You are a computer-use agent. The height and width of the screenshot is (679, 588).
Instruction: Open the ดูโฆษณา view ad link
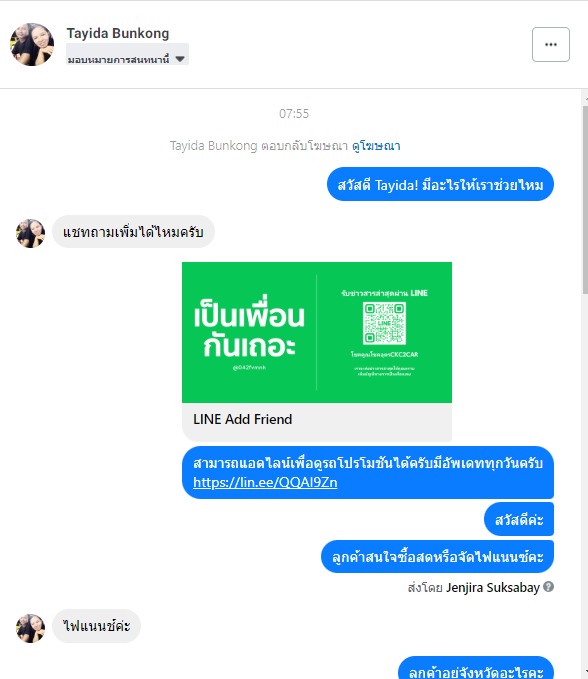coord(376,146)
